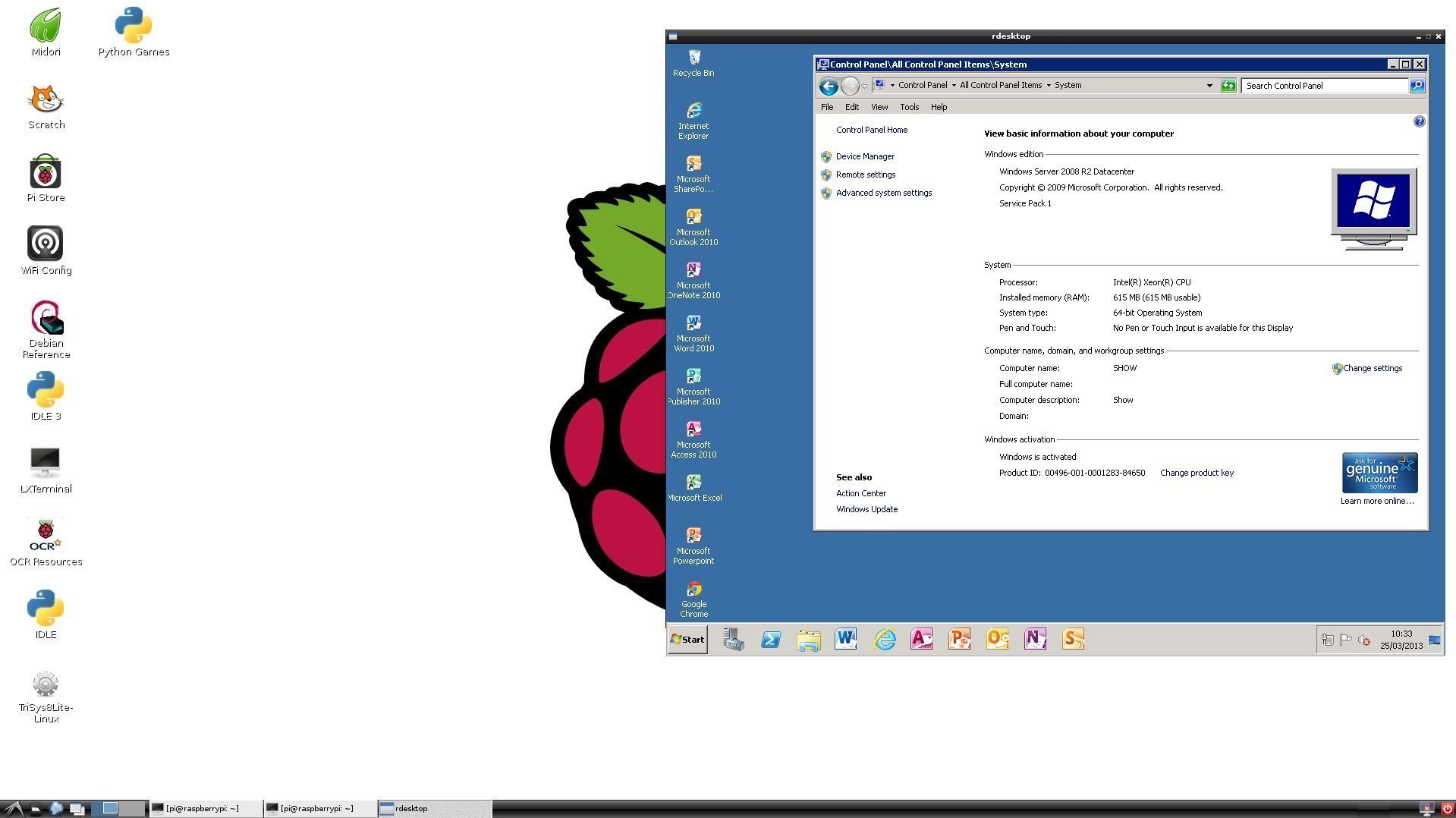Open the File menu
Viewport: 1456px width, 818px height.
point(827,107)
